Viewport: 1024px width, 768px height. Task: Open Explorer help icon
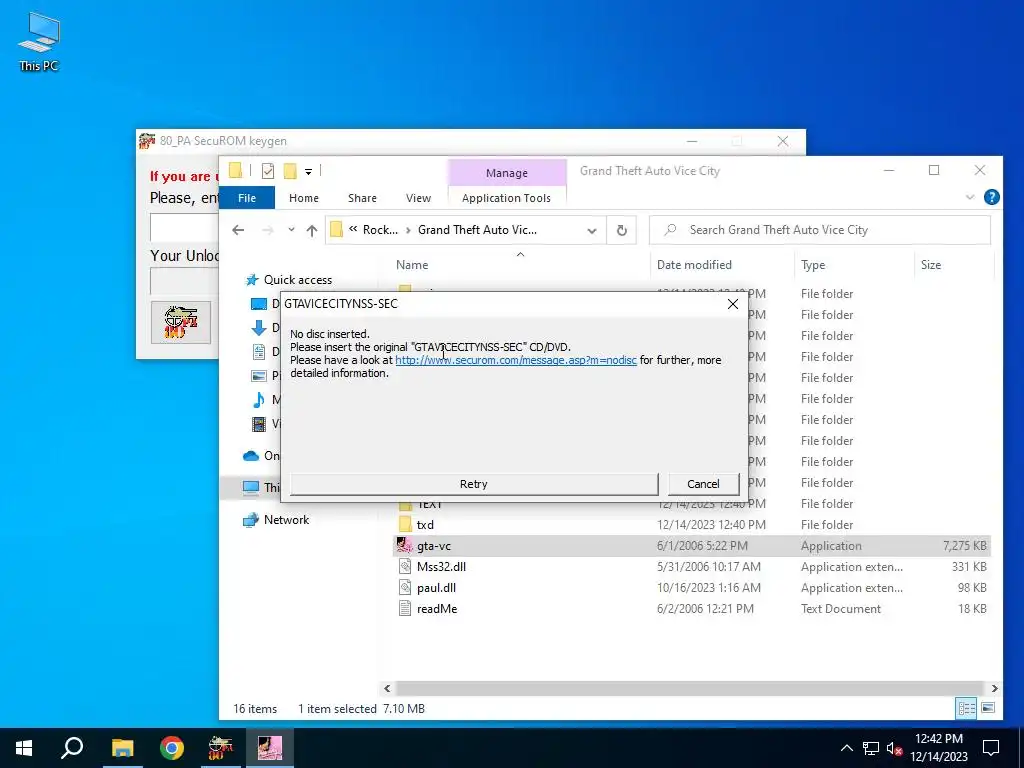click(x=991, y=197)
